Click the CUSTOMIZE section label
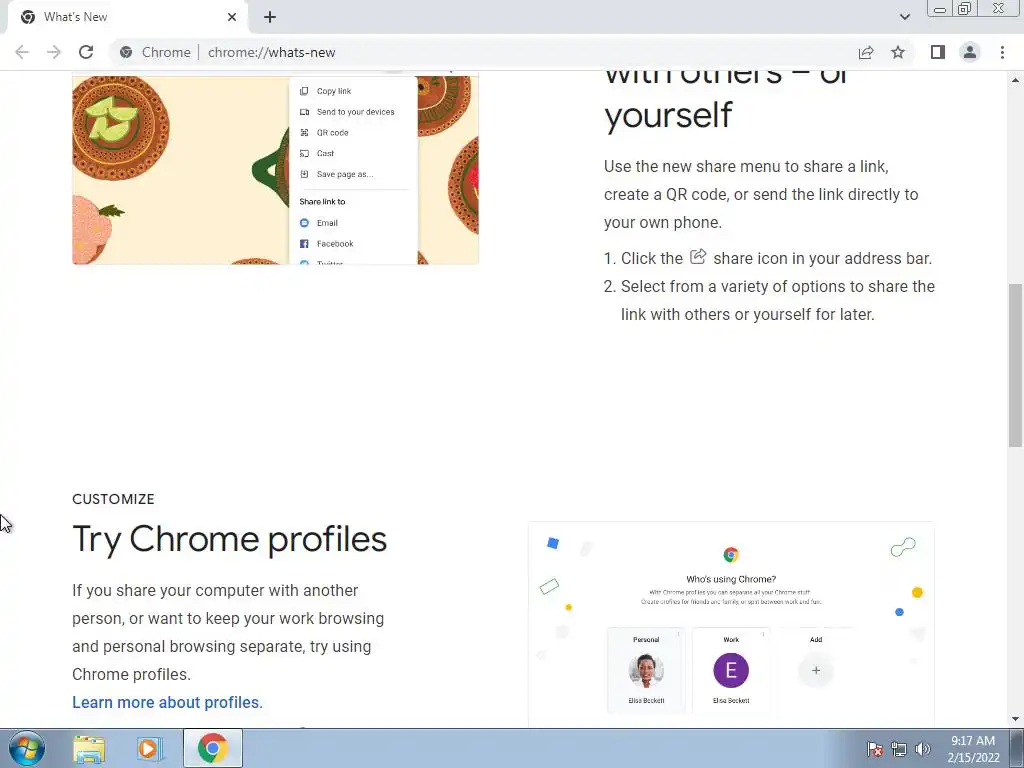This screenshot has height=768, width=1024. point(113,499)
